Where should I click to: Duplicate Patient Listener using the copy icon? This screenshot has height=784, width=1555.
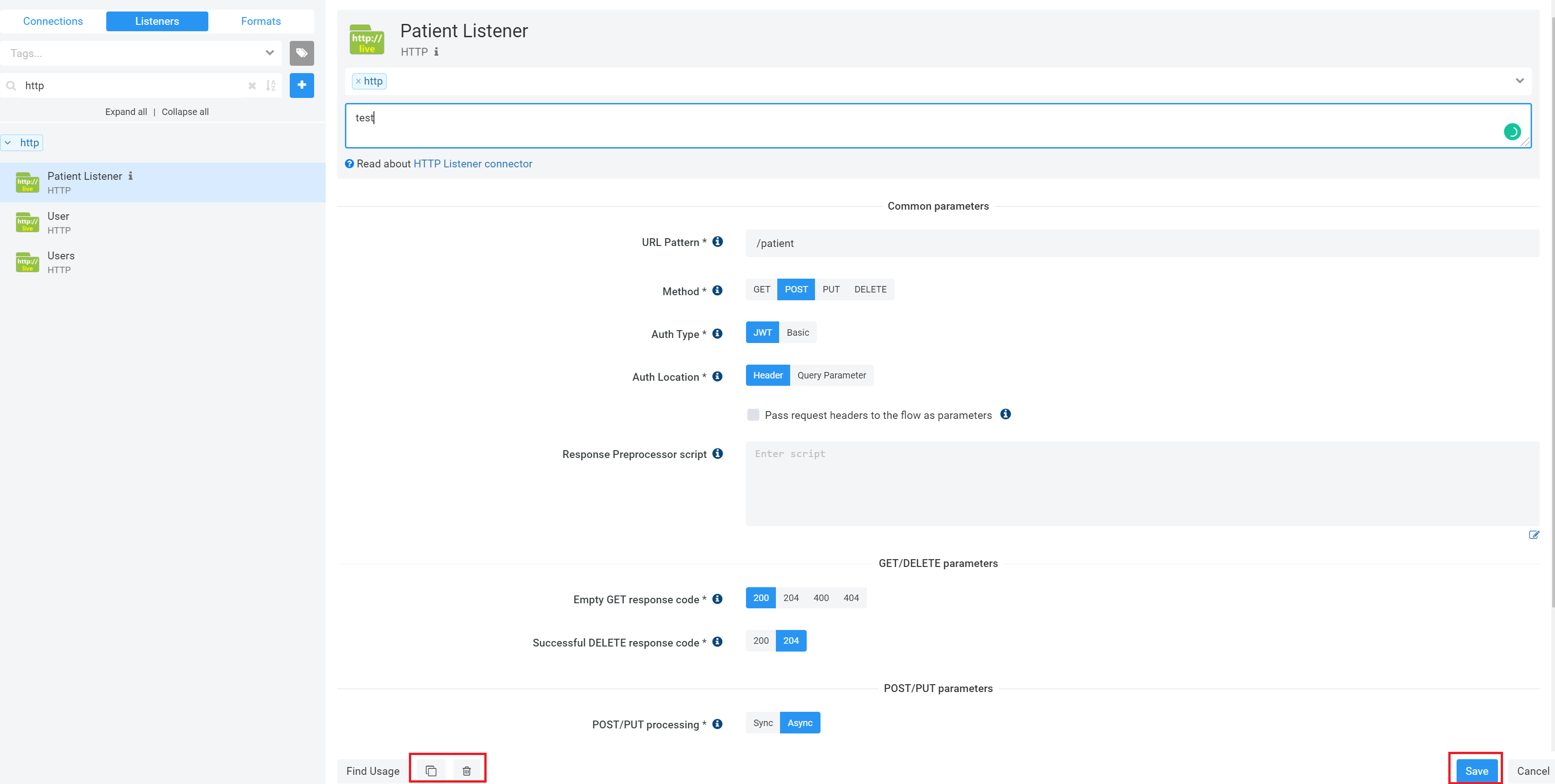point(430,770)
